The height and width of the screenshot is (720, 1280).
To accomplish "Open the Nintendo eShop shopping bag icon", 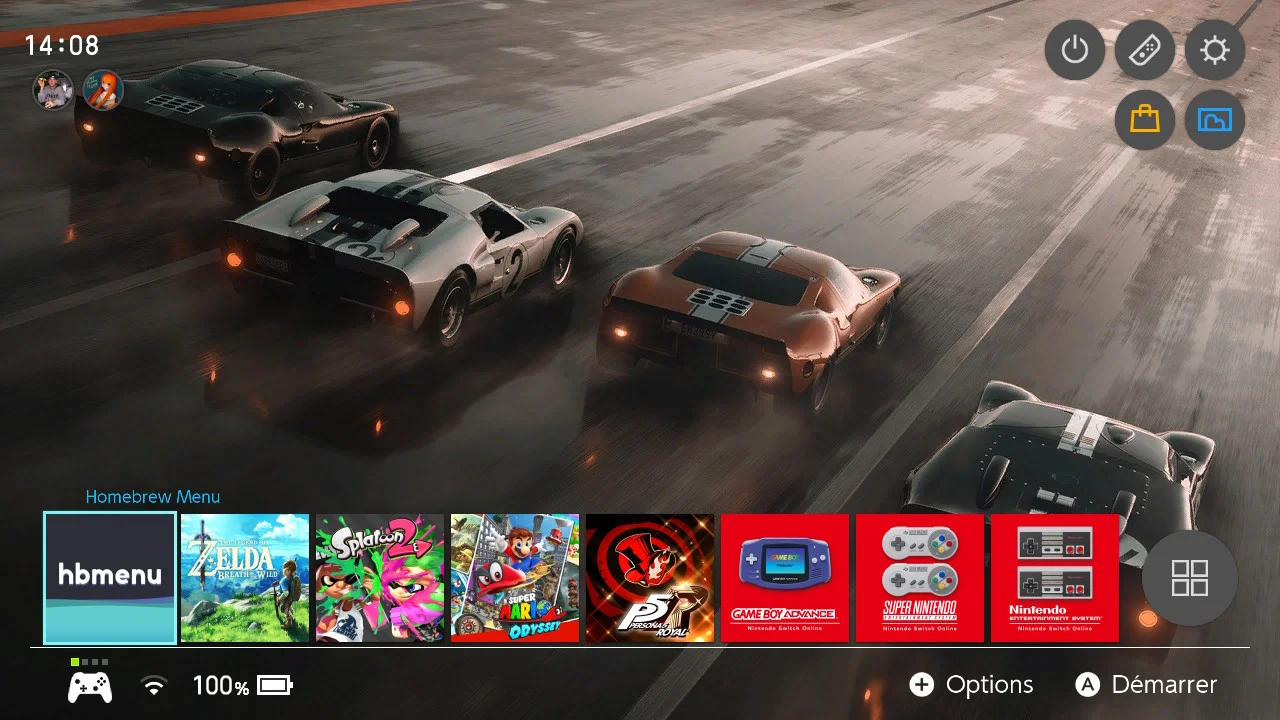I will 1145,120.
